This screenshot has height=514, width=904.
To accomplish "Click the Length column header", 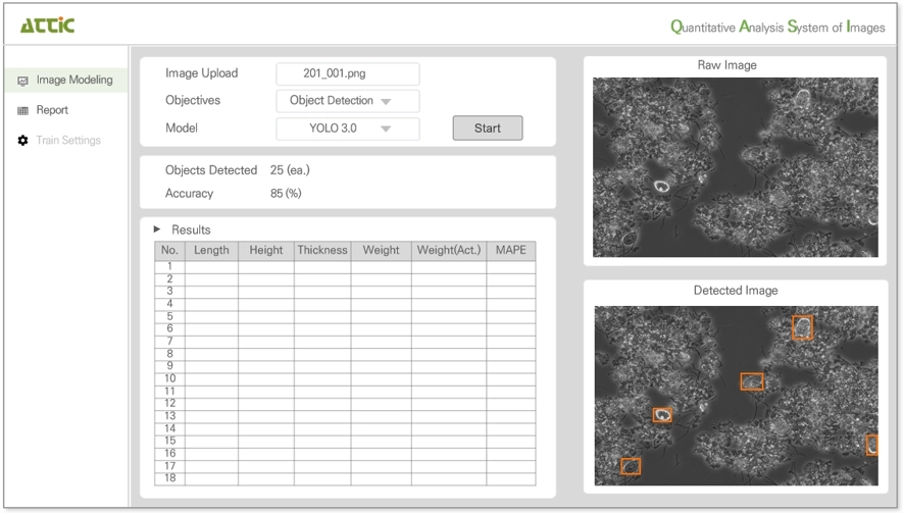I will tap(212, 251).
